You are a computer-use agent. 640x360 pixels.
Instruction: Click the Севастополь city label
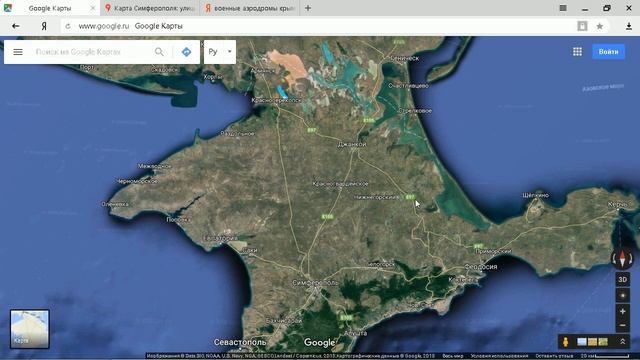tap(240, 342)
